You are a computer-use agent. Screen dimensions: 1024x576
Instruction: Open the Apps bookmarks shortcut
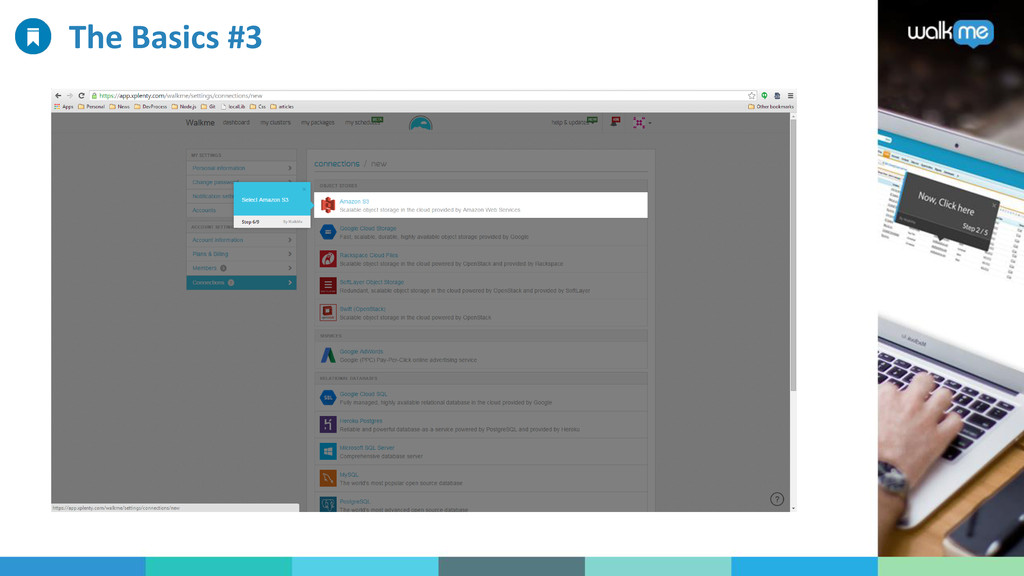[x=64, y=106]
